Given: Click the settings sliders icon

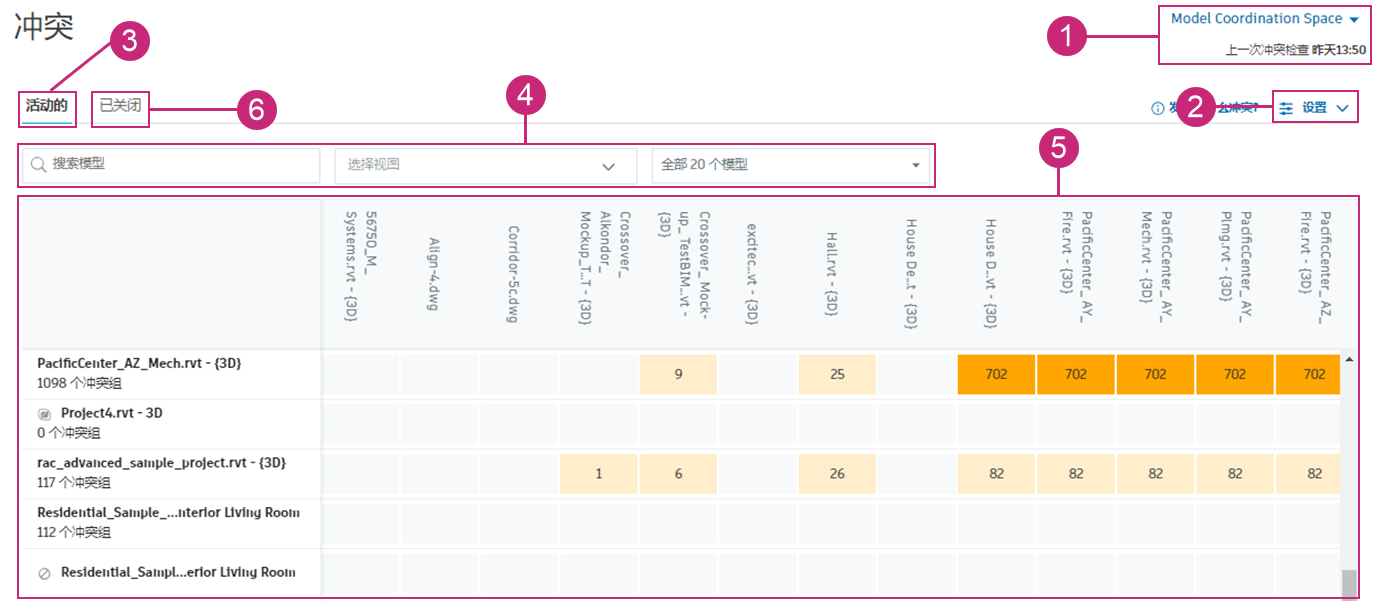Looking at the screenshot, I should (1287, 108).
